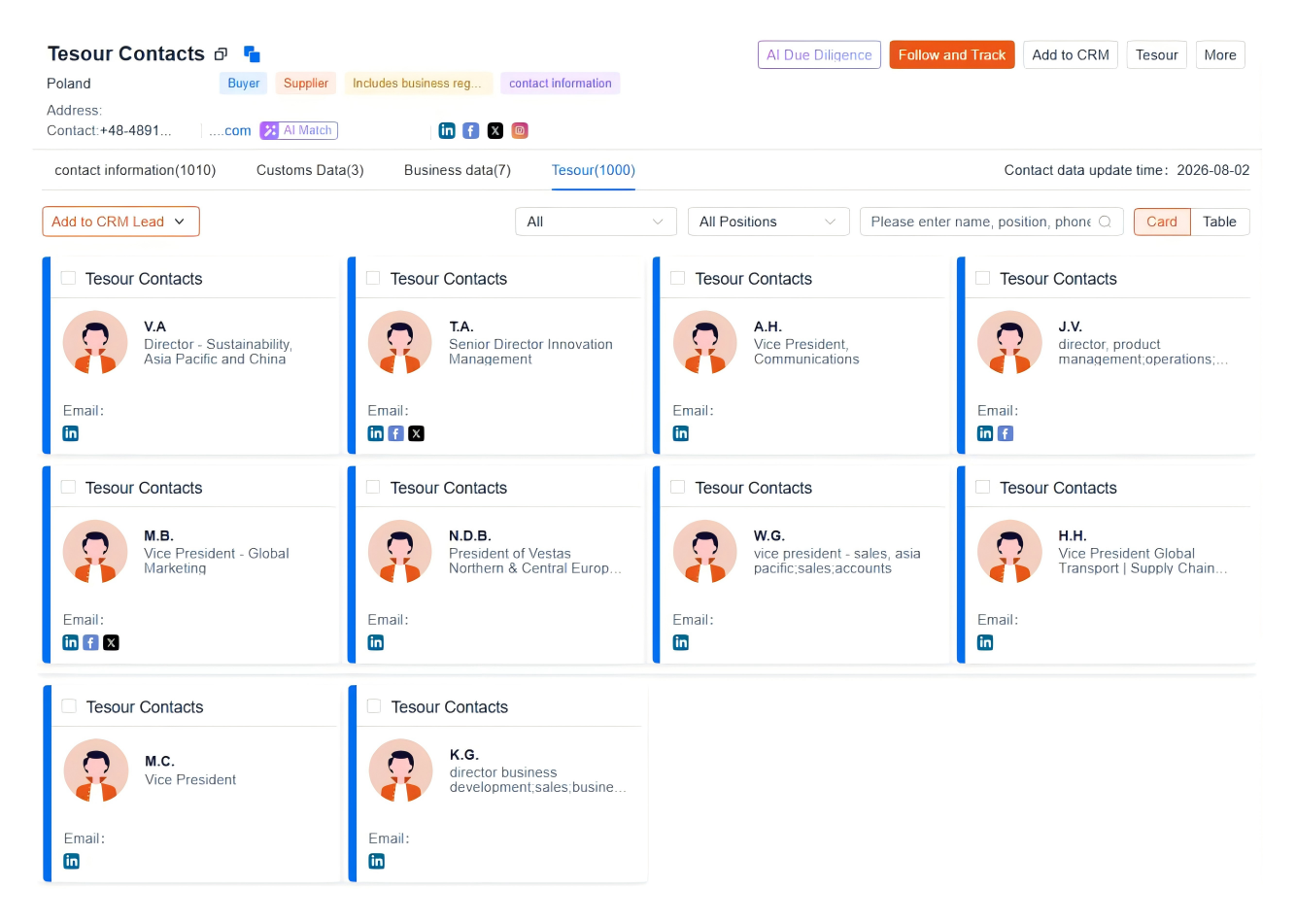Switch to contact information(1010) tab
Screen dimensions: 1296x924
point(135,170)
